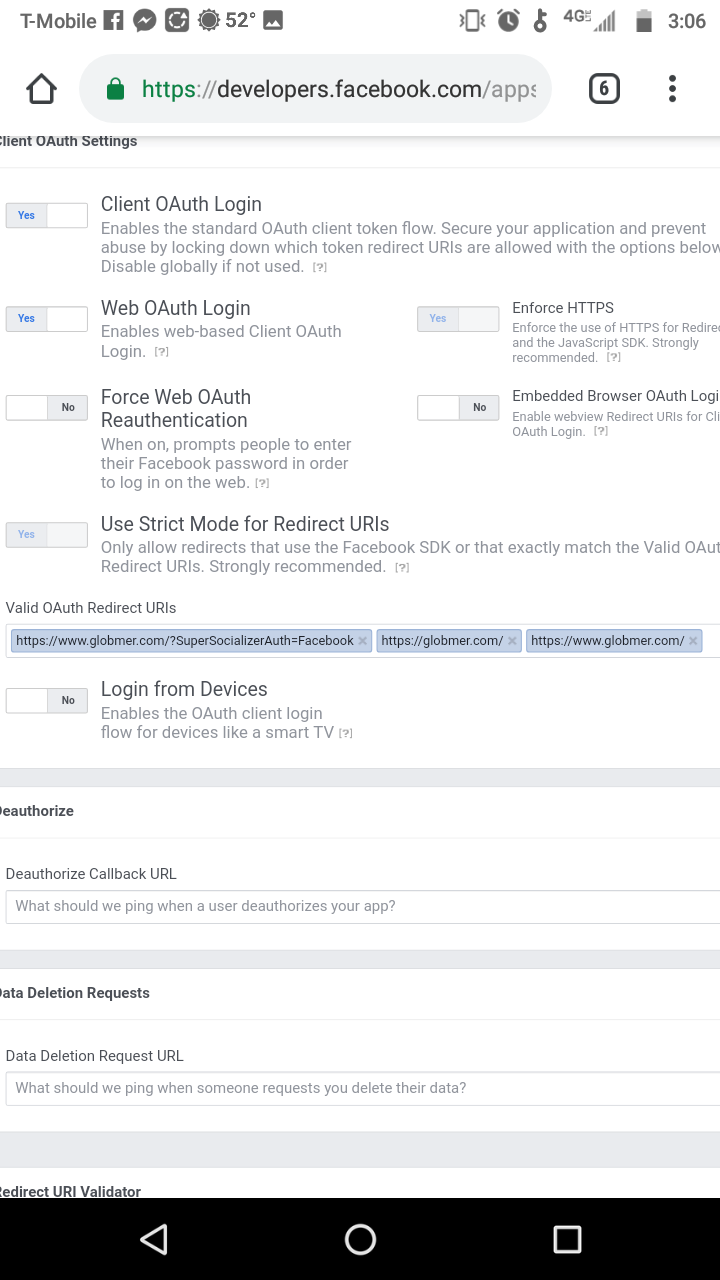The image size is (720, 1280).
Task: Open help tooltip for Enforce HTTPS
Action: point(613,358)
